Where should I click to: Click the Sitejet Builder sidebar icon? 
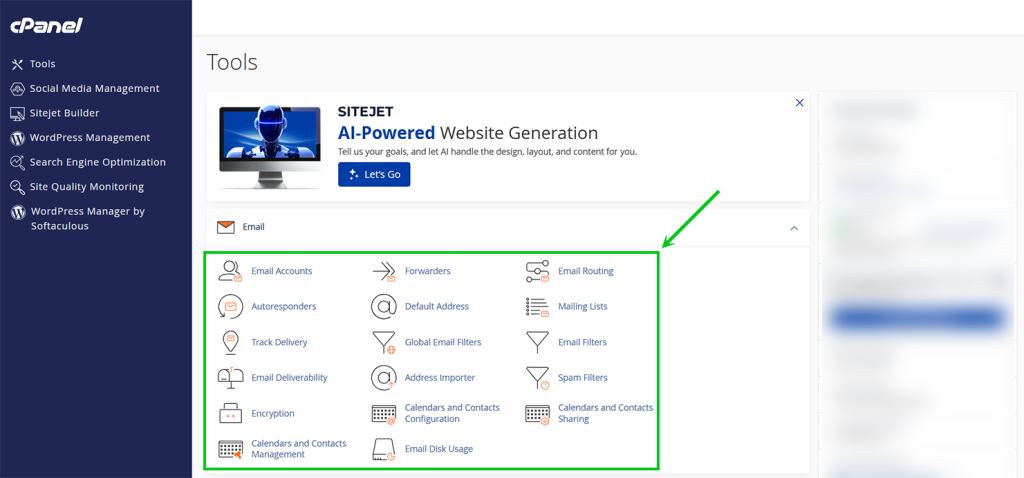(x=17, y=114)
